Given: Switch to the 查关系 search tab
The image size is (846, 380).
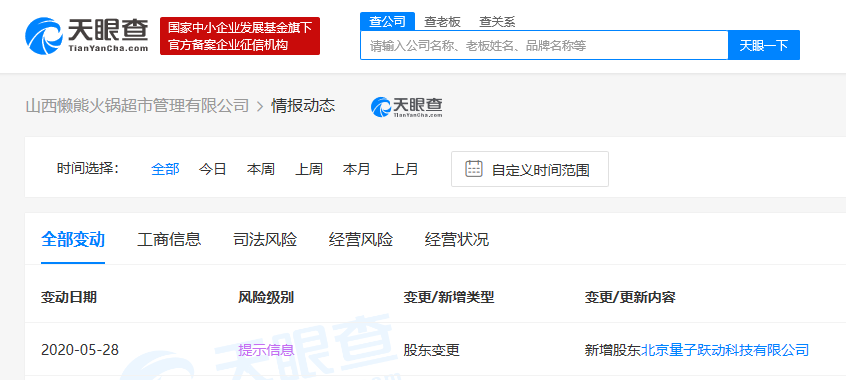Looking at the screenshot, I should tap(497, 22).
